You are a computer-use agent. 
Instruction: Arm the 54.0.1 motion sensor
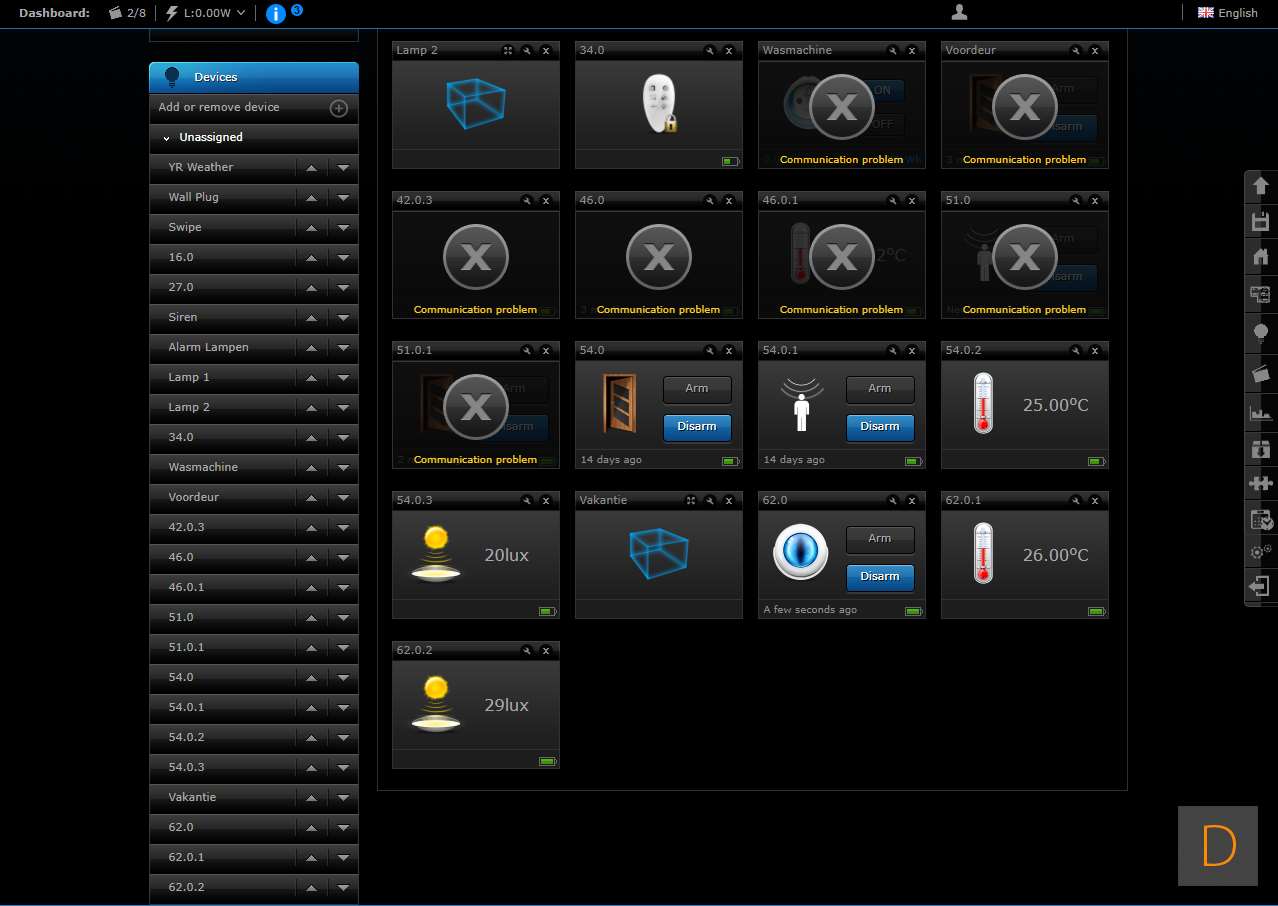[880, 389]
